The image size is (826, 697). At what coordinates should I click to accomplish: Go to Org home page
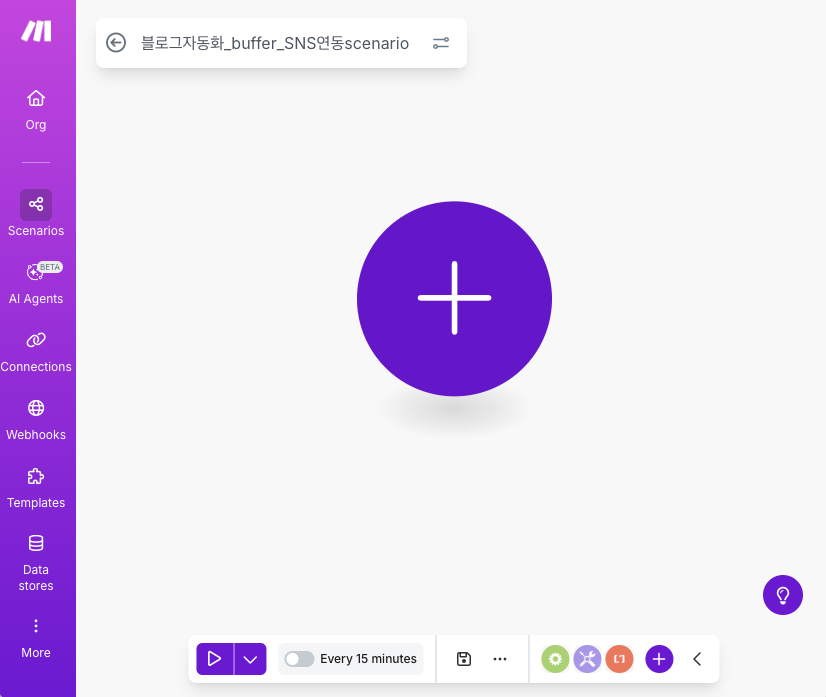click(x=36, y=109)
